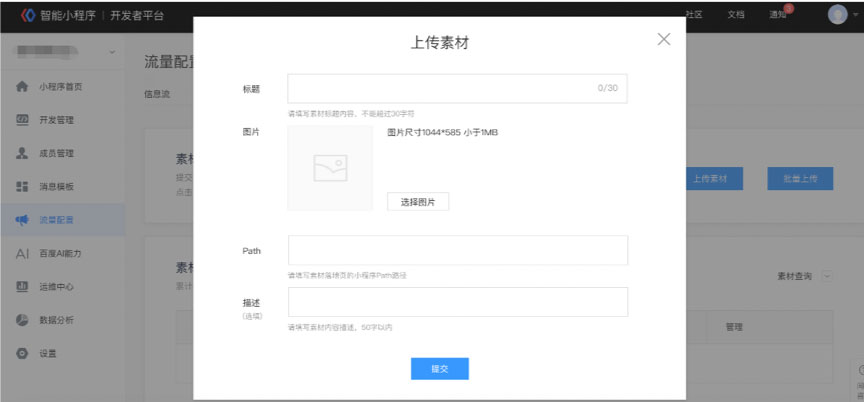Click the 成员管理 person icon

point(22,154)
